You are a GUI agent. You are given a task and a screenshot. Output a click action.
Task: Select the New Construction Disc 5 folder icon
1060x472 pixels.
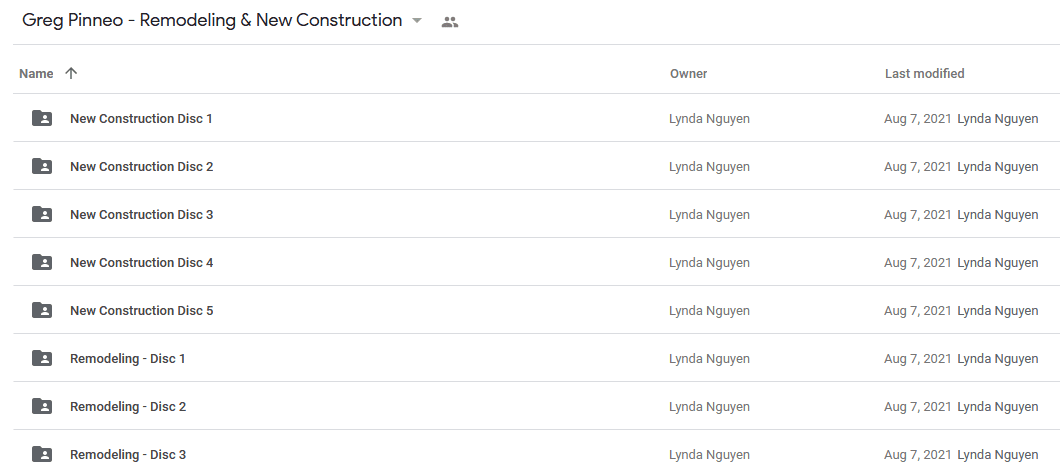point(42,310)
